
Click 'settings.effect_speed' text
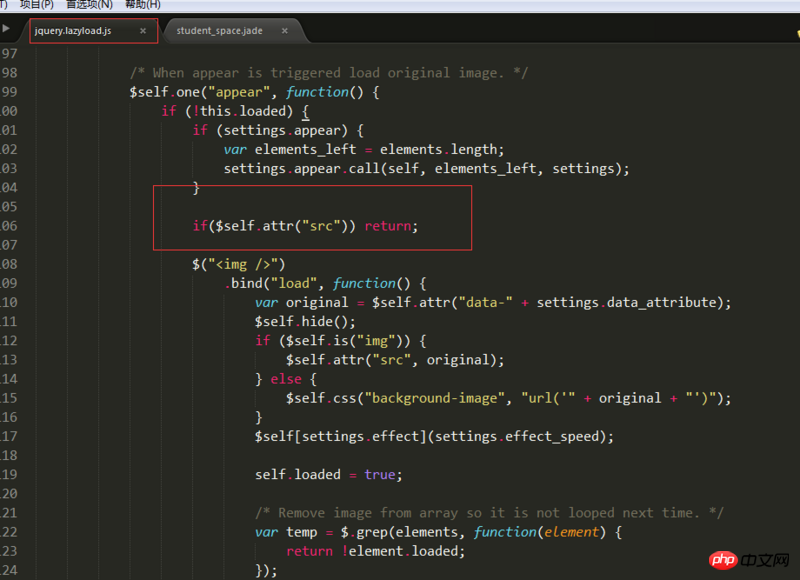[516, 436]
